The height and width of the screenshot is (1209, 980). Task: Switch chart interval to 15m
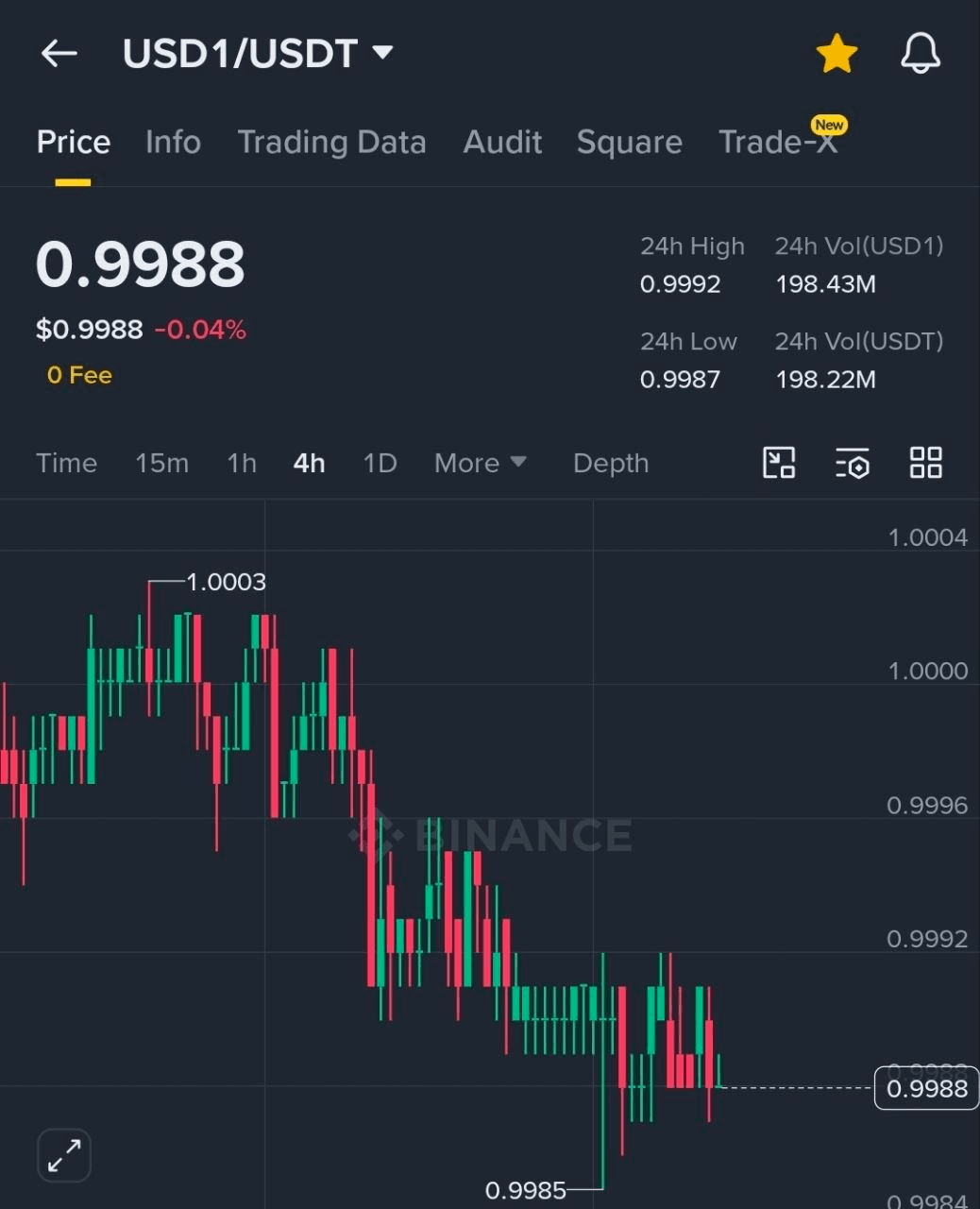[161, 463]
